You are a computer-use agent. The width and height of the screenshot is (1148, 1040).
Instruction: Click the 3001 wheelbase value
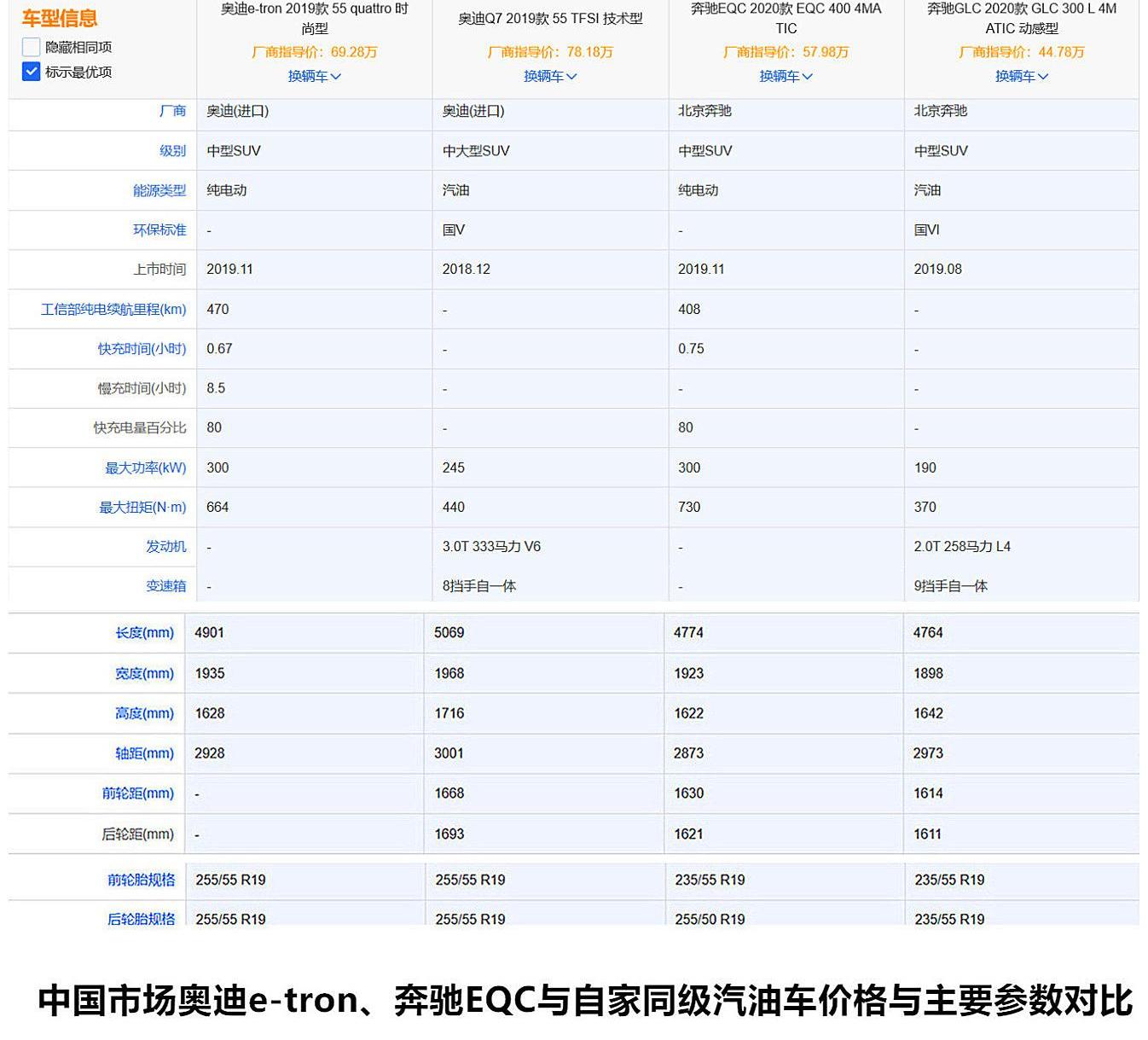click(x=449, y=753)
